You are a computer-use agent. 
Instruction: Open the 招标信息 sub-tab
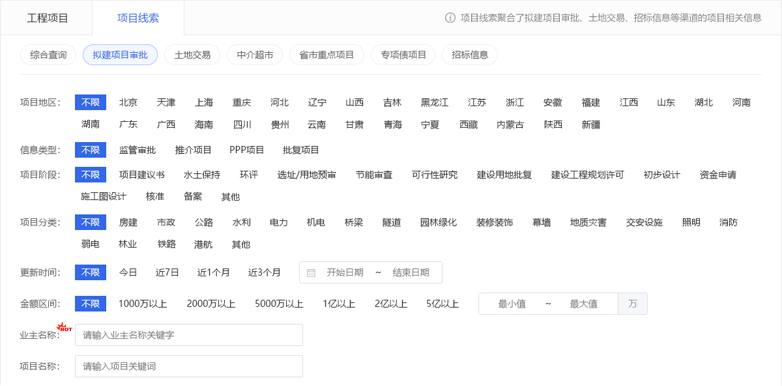pos(470,55)
